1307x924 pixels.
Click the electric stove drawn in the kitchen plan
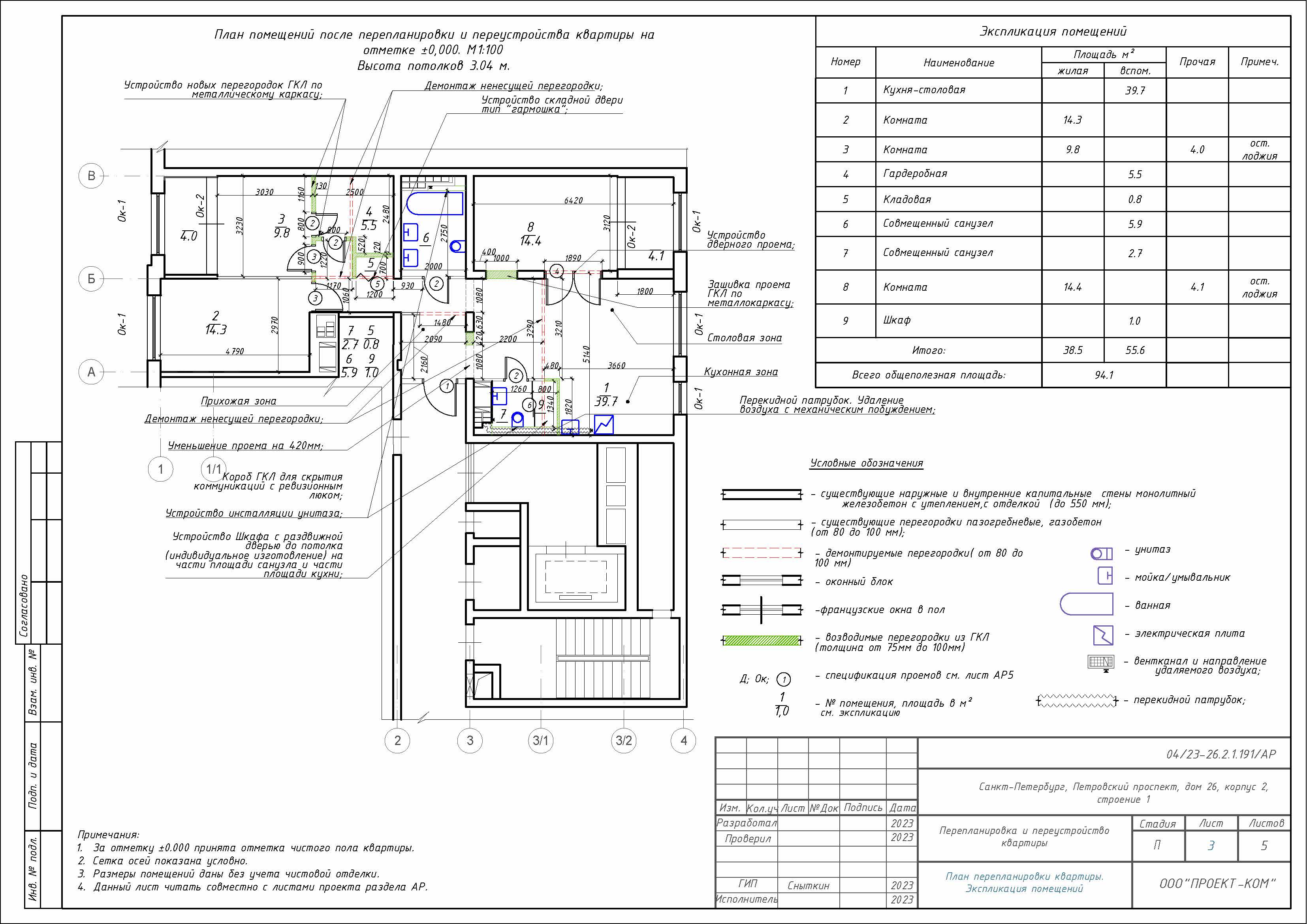point(604,425)
